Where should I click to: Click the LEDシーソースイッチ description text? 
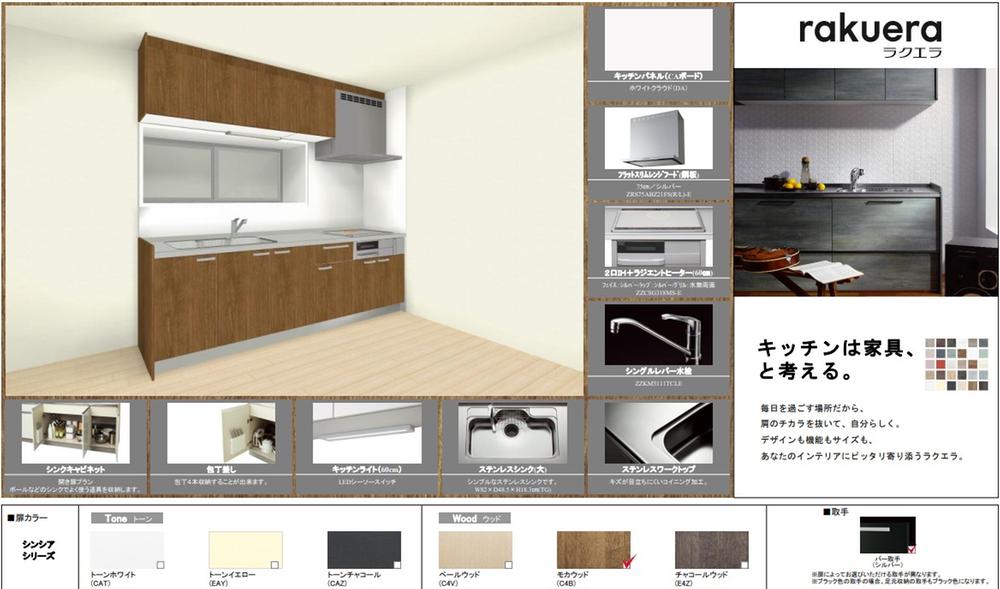367,482
